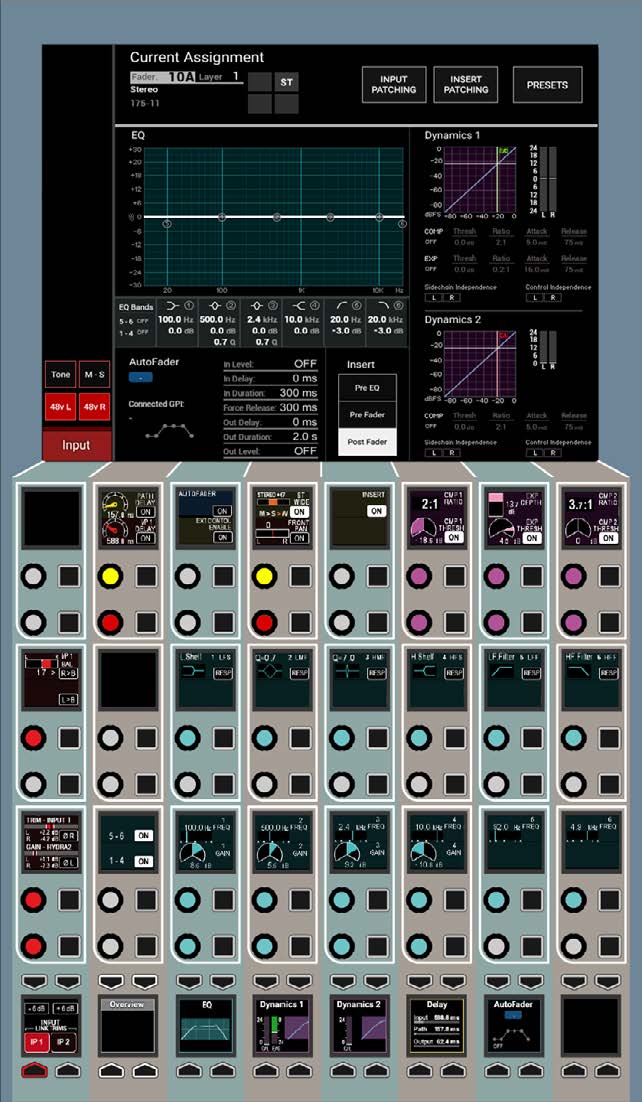Toggle PATH DELAY ON button
The width and height of the screenshot is (642, 1102).
[x=146, y=512]
